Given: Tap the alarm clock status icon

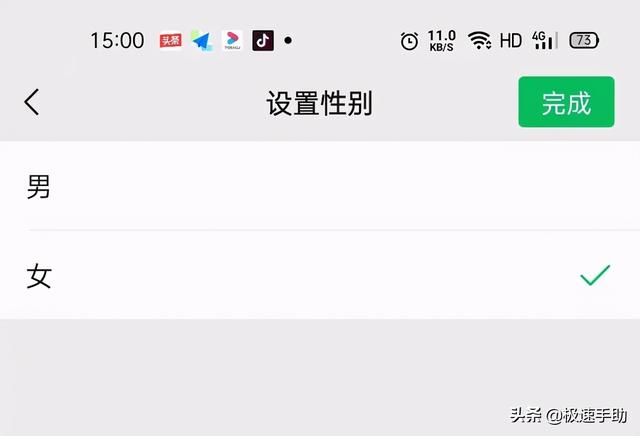Looking at the screenshot, I should (409, 41).
